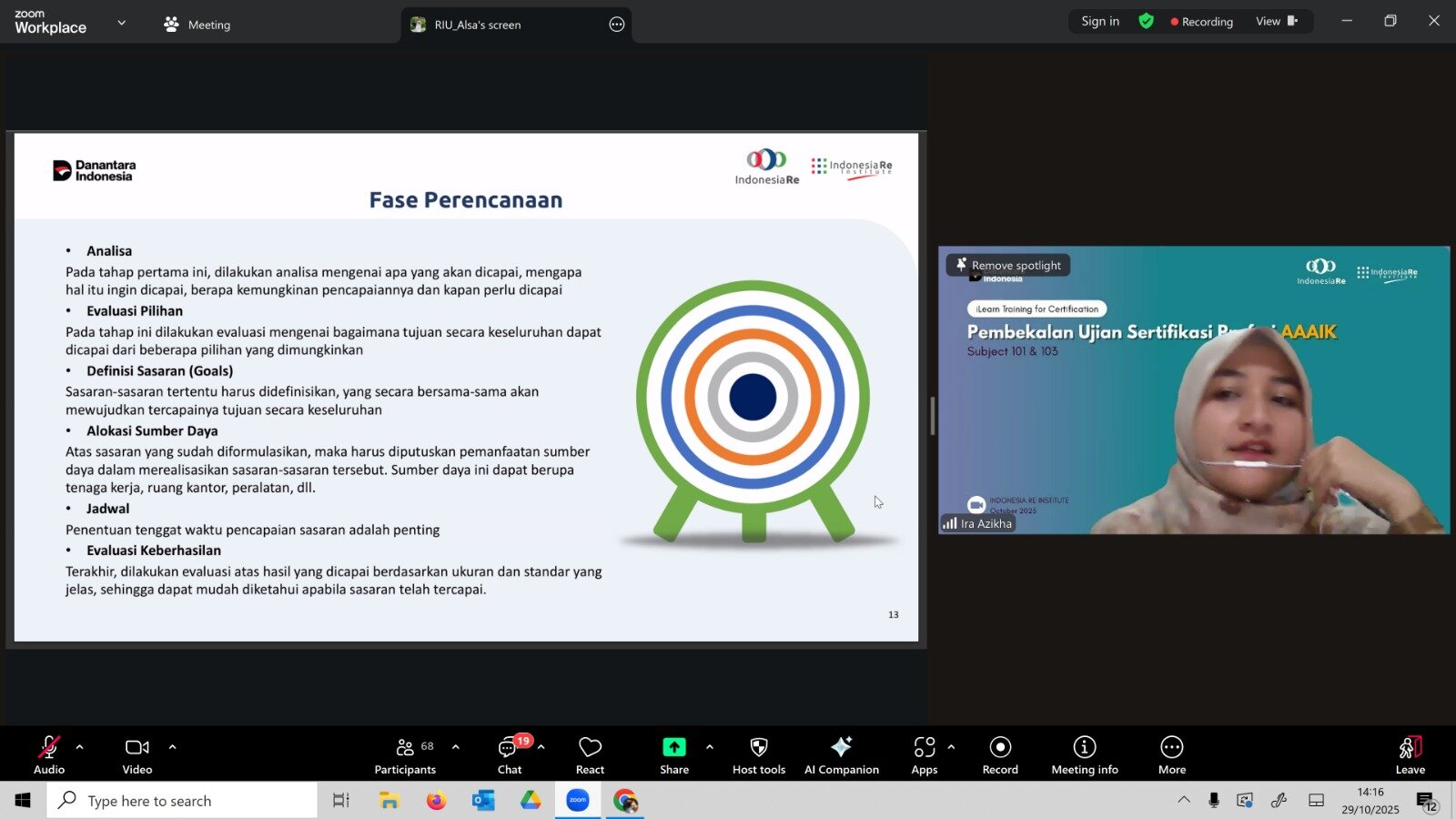
Task: Grab the panel divider between slide and video
Action: click(932, 416)
